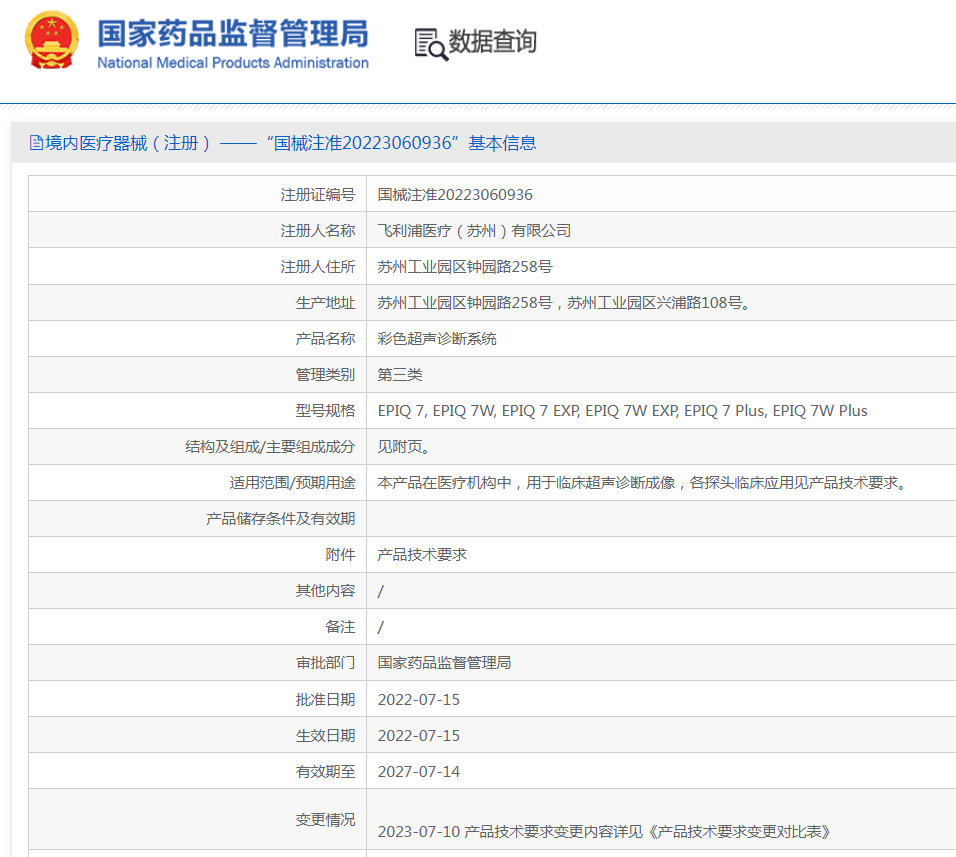Click the 有效期至 label cell

(198, 770)
